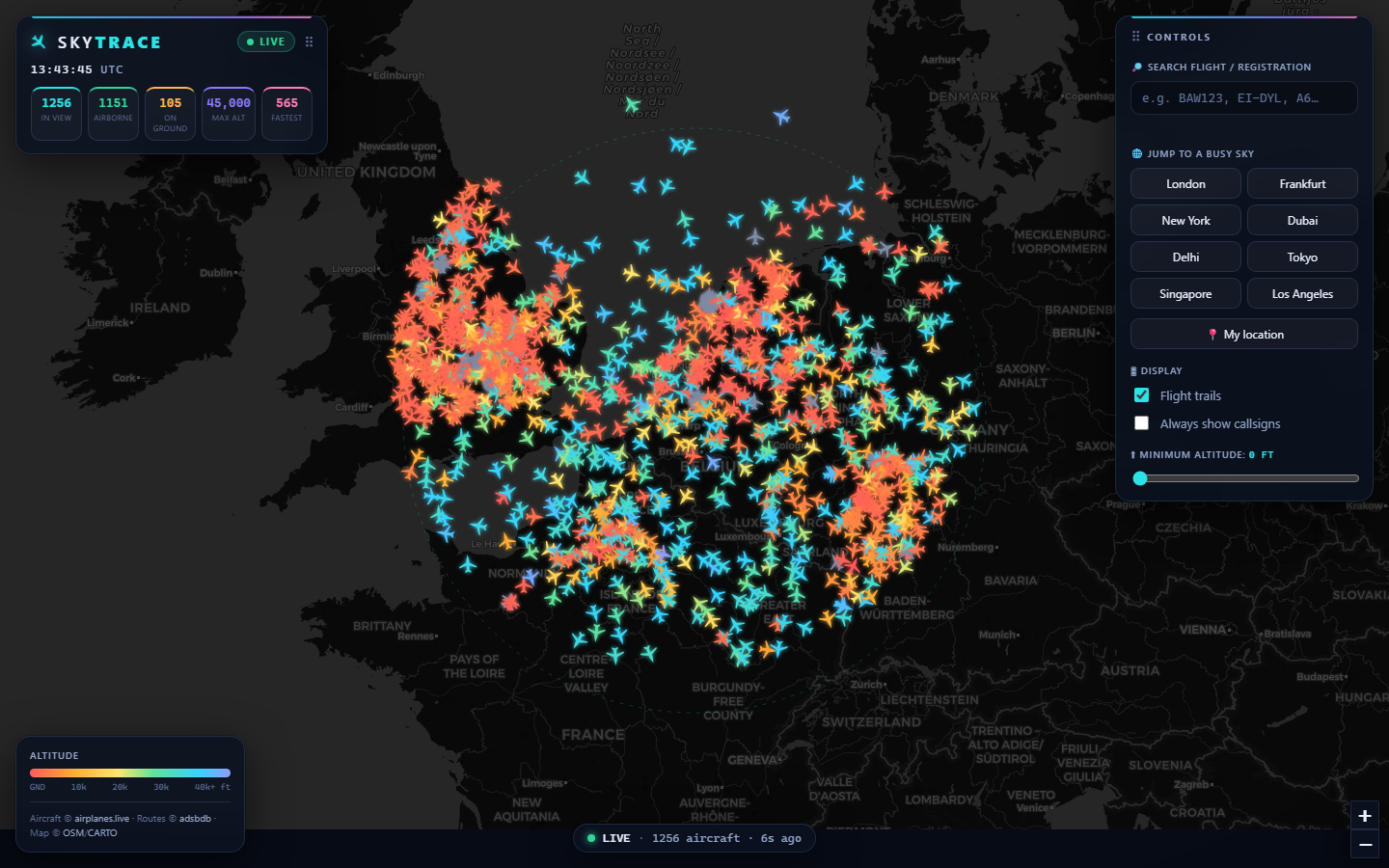Grab the drag handle beside LIVE badge
Viewport: 1389px width, 868px height.
[x=309, y=41]
